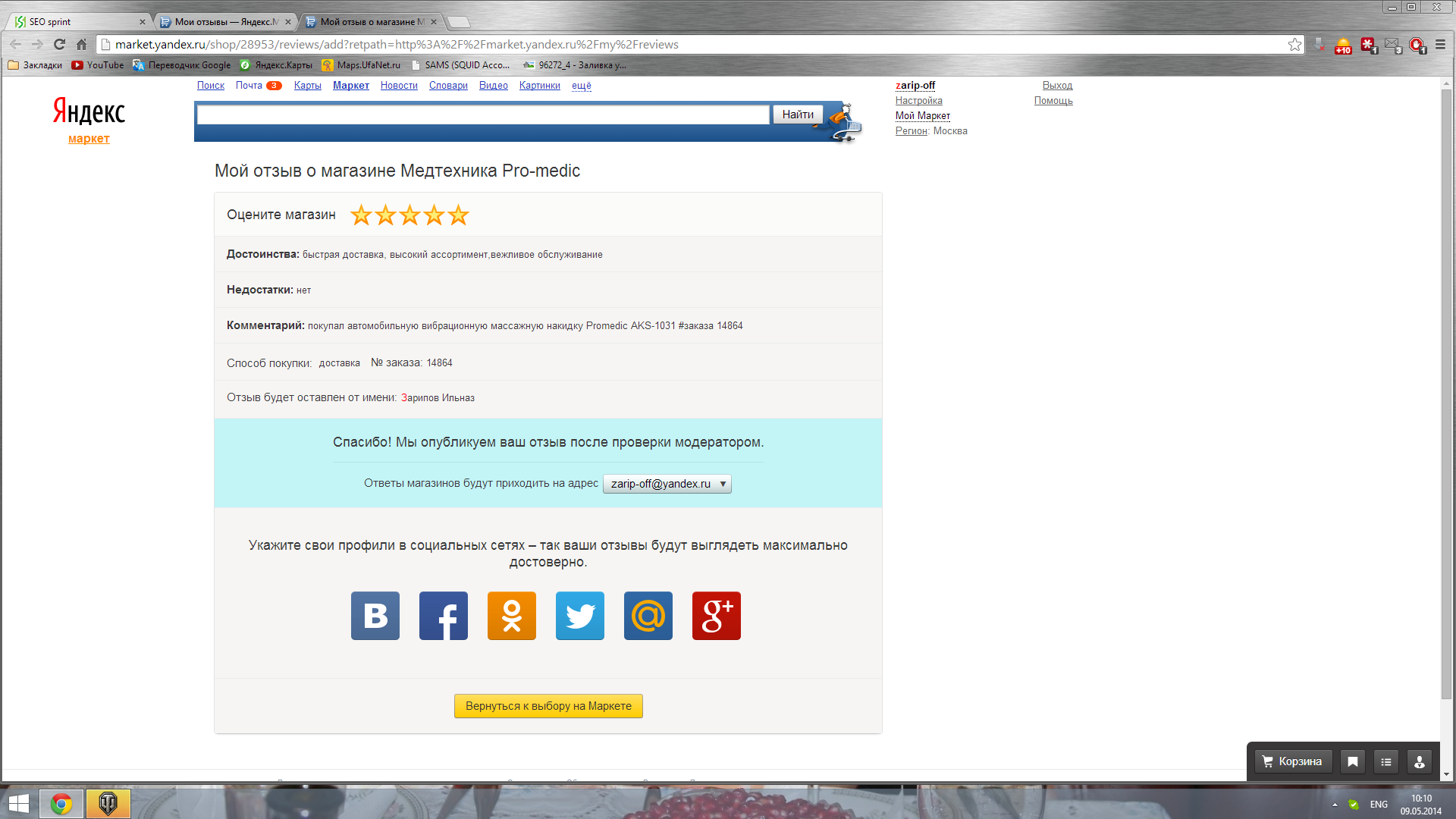Open Картинки link
The height and width of the screenshot is (819, 1456).
click(540, 86)
